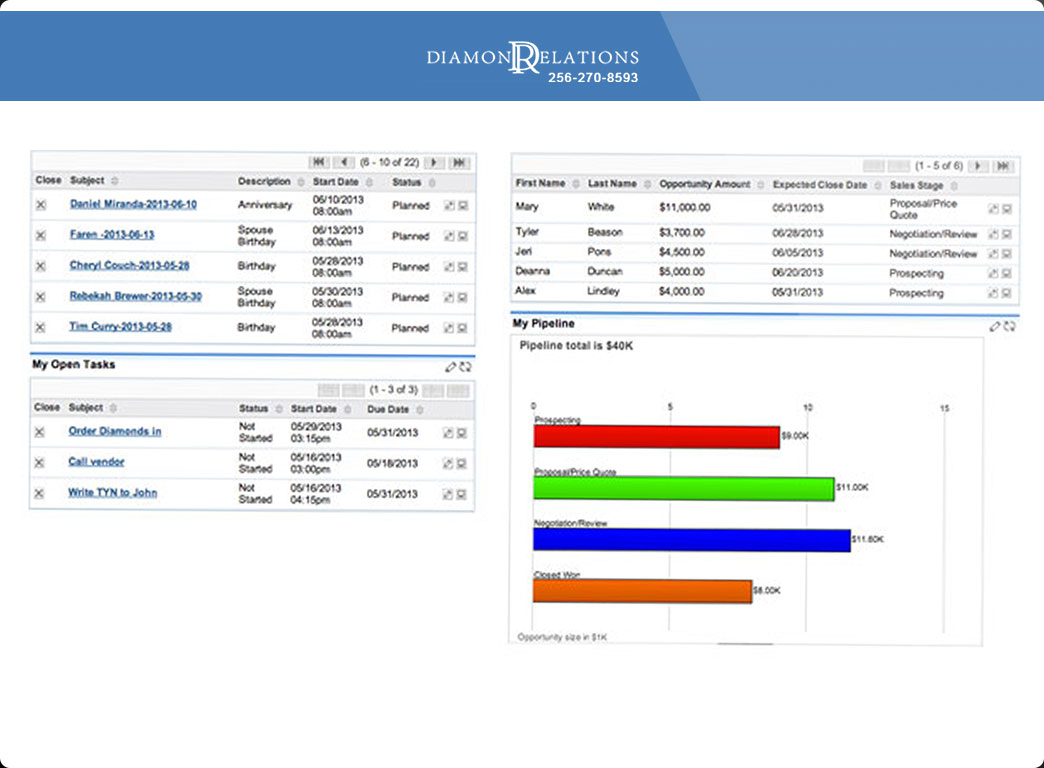Image resolution: width=1044 pixels, height=768 pixels.
Task: Open the Call vendor task link
Action: click(97, 462)
